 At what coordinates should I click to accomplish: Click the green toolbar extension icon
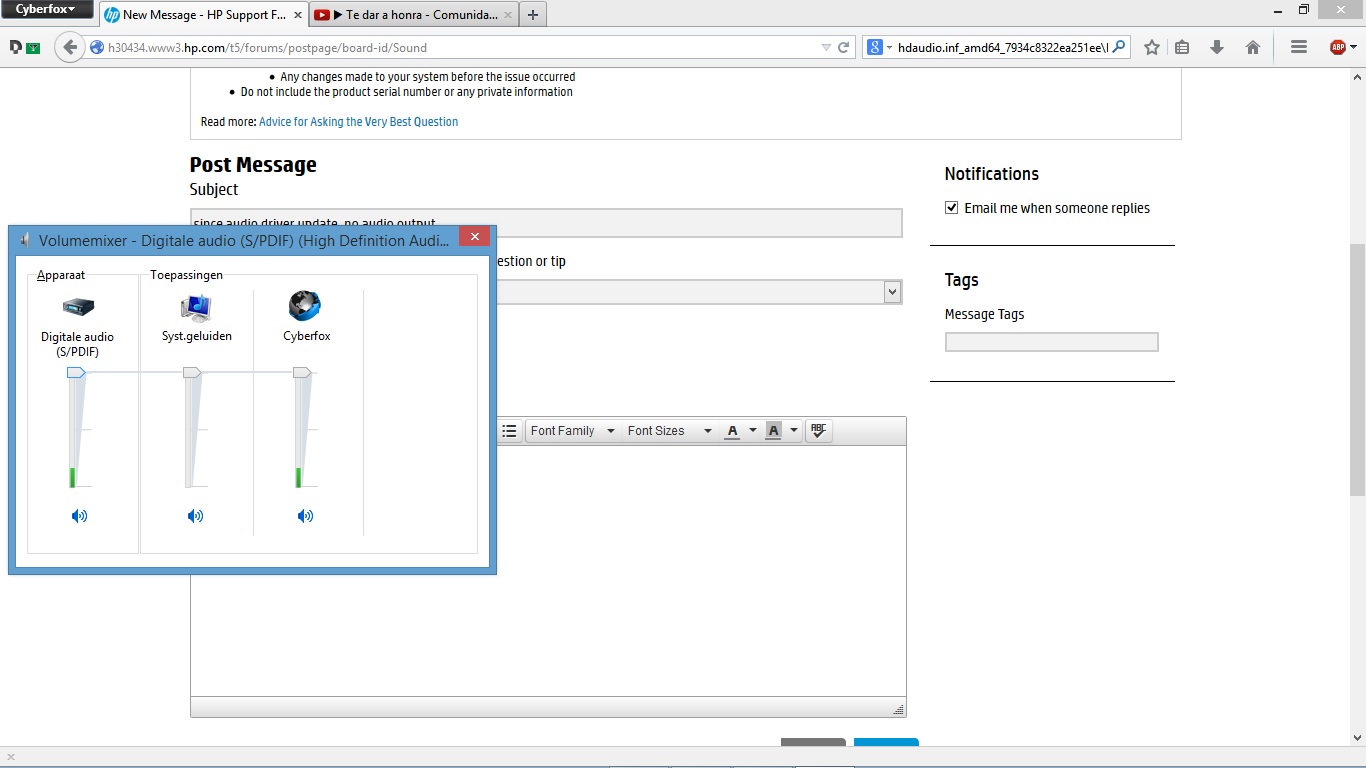(x=33, y=47)
